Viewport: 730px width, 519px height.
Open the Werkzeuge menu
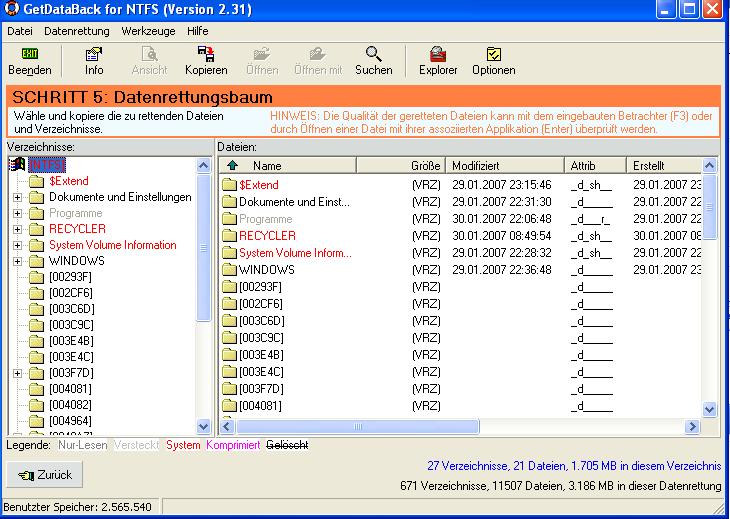148,31
